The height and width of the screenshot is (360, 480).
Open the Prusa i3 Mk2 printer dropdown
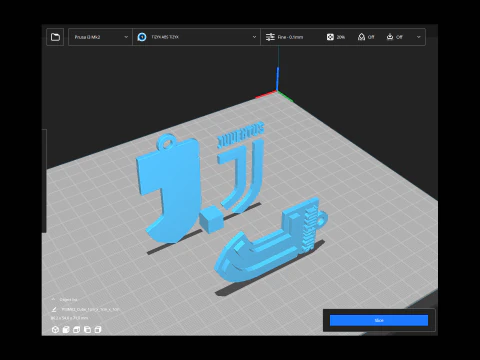(x=100, y=37)
